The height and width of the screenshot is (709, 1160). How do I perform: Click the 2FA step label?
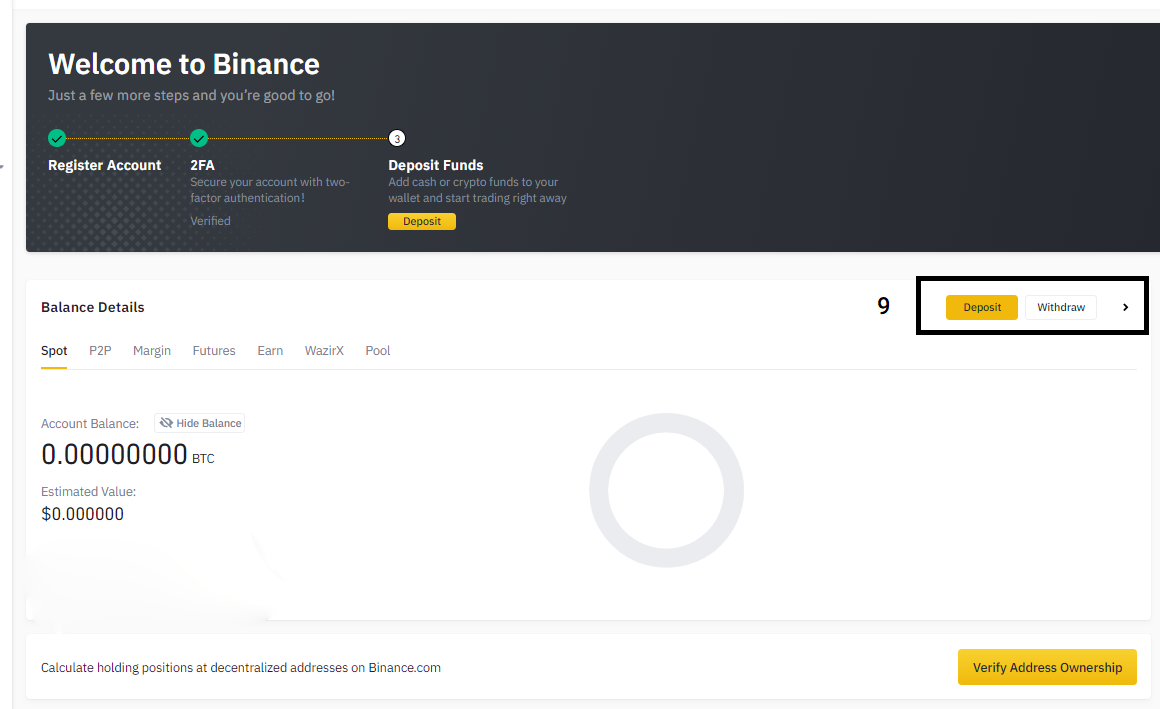pos(202,165)
